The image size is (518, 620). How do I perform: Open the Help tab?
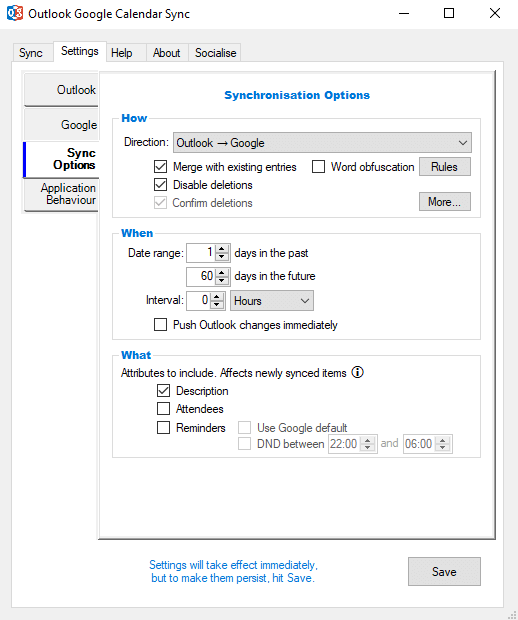pos(121,53)
